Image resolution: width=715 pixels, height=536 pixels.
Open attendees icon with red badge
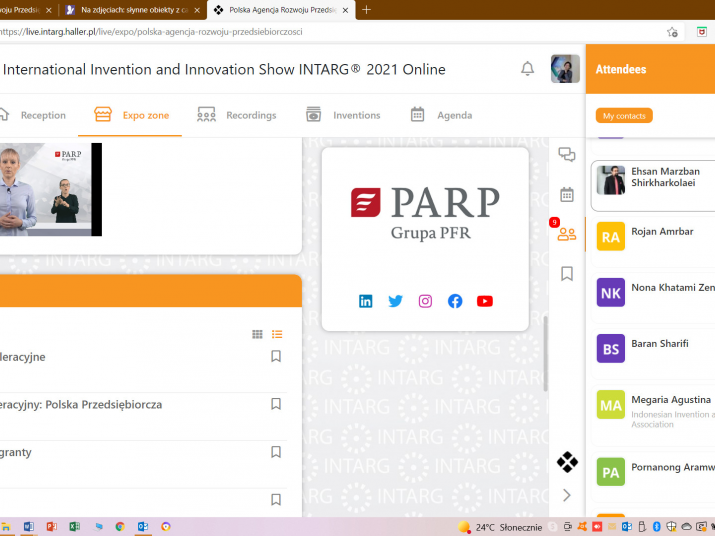pyautogui.click(x=567, y=234)
